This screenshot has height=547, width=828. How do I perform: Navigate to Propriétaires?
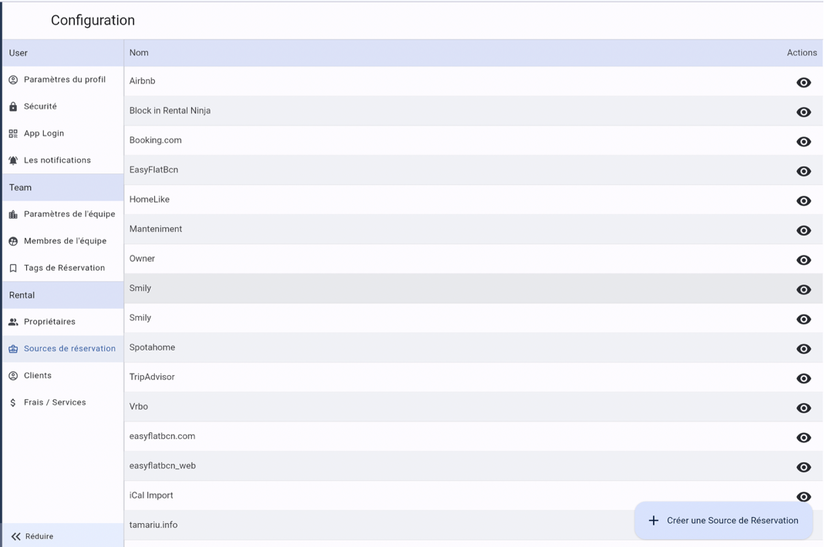(x=63, y=322)
